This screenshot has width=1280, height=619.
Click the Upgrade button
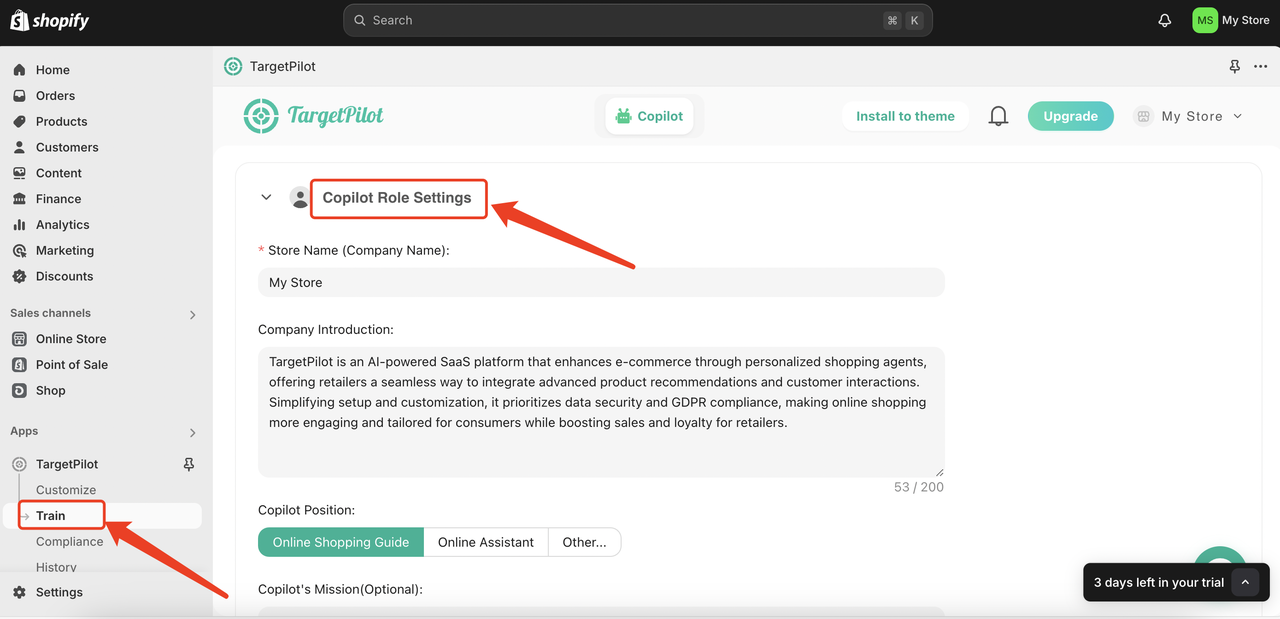[x=1070, y=116]
